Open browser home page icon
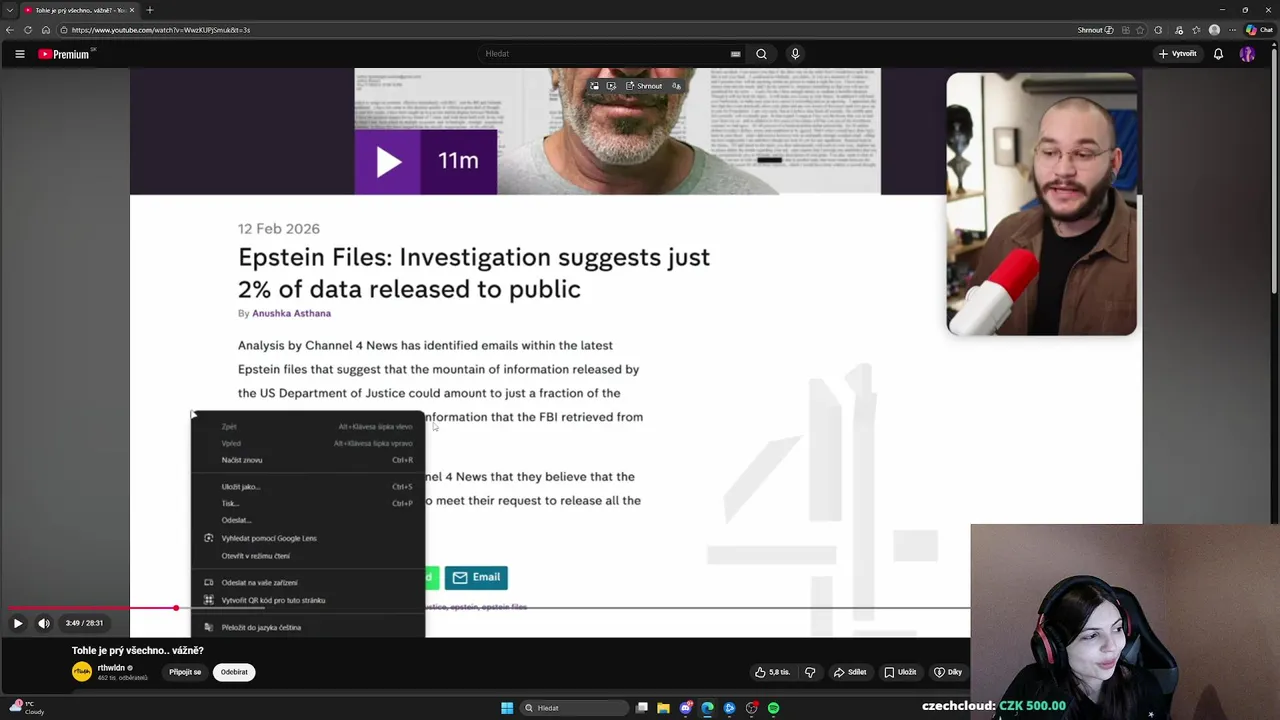The width and height of the screenshot is (1280, 720). pos(46,30)
